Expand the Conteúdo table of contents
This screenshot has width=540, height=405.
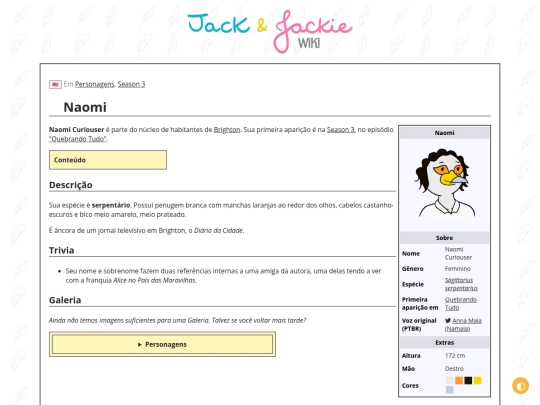pos(108,160)
